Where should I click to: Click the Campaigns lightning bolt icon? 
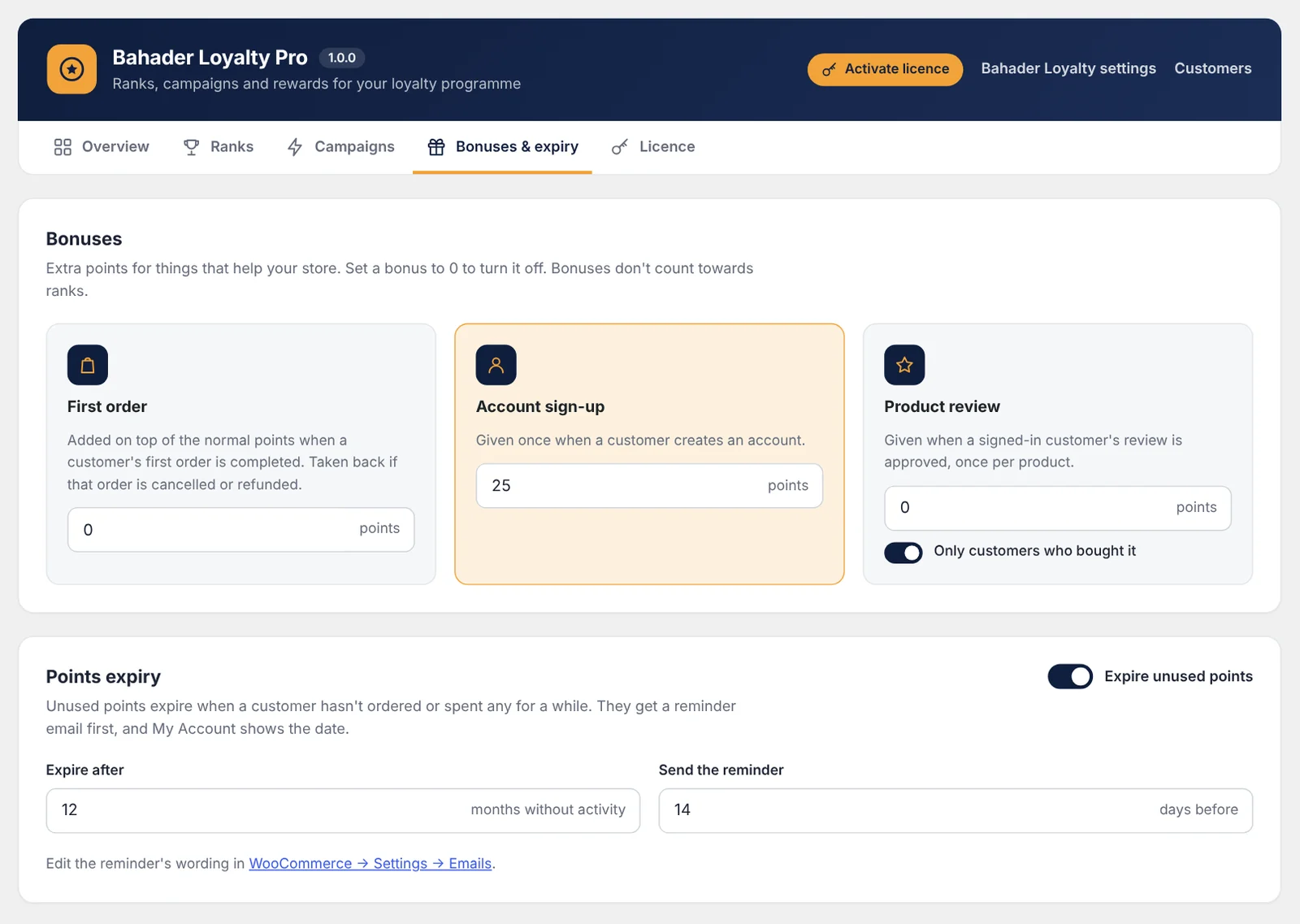[295, 147]
